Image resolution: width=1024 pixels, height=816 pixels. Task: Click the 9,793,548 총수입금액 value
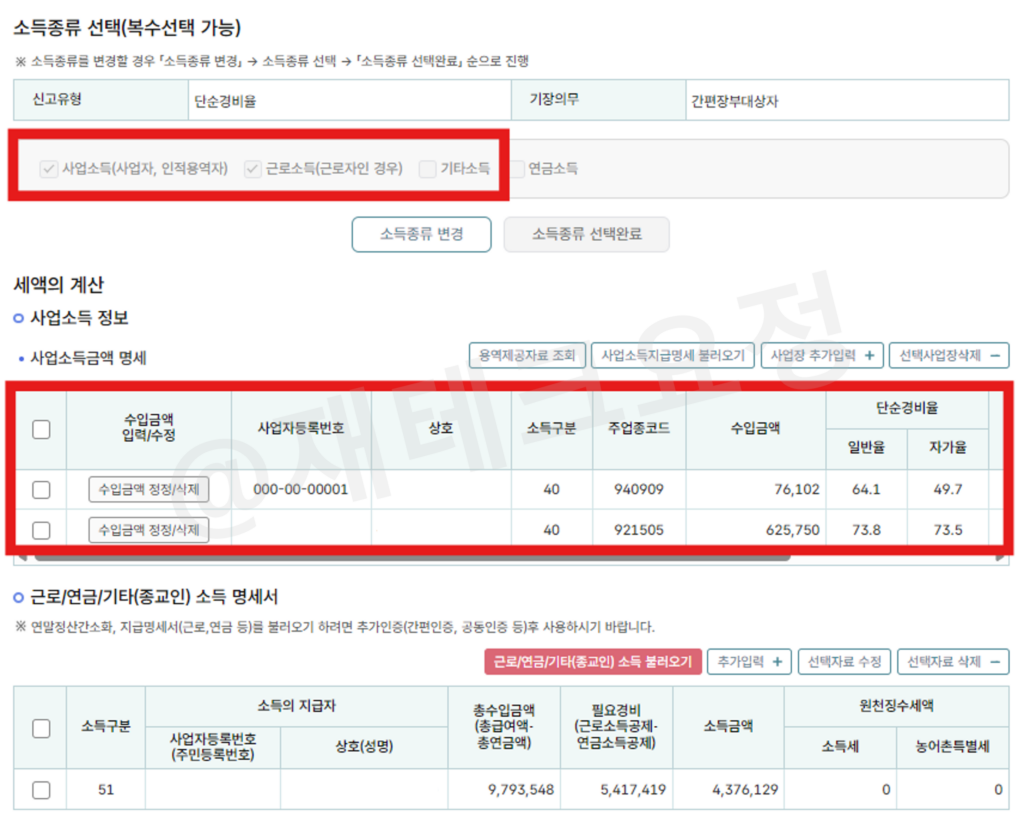click(520, 790)
